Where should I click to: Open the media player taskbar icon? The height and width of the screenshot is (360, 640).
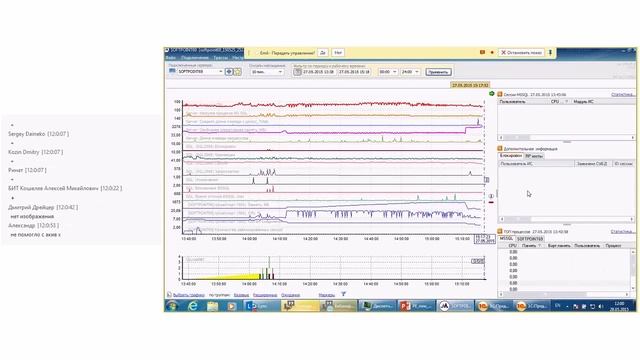(232, 306)
